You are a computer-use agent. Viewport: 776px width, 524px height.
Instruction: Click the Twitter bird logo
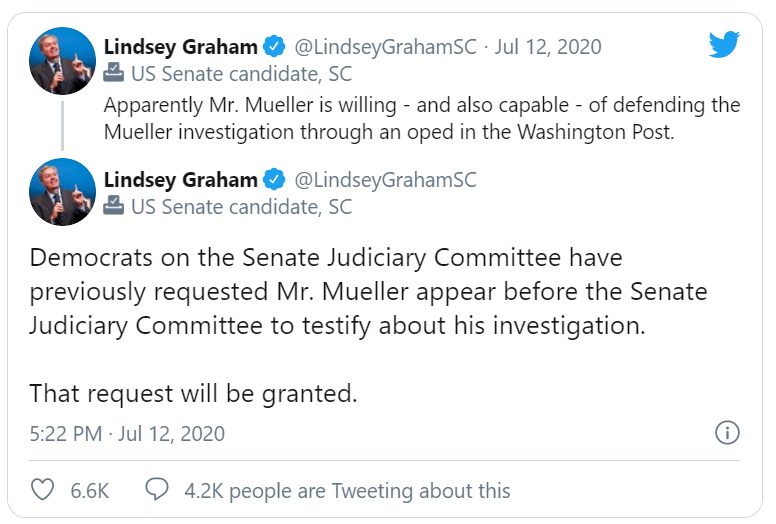click(724, 45)
